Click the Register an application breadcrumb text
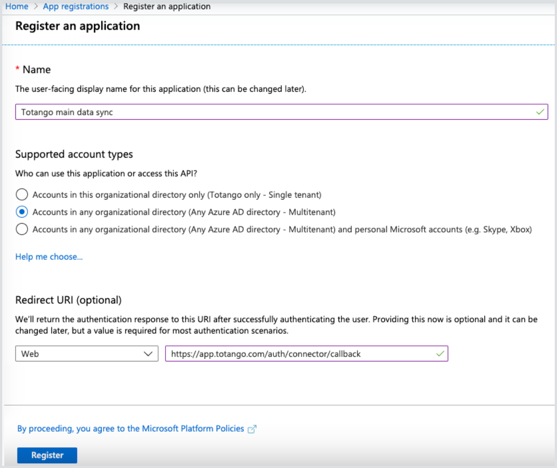 tap(167, 6)
